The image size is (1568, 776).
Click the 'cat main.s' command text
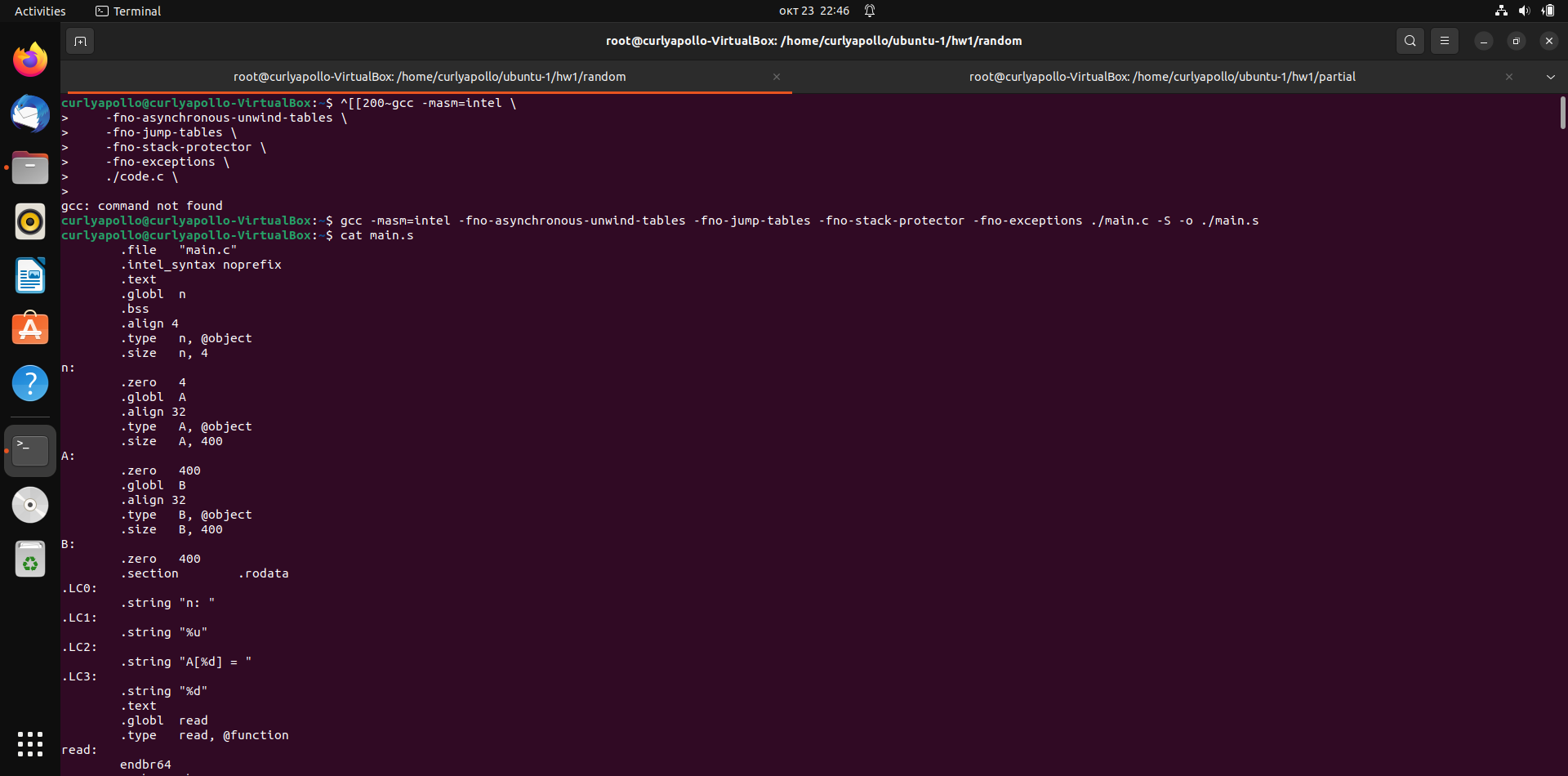click(377, 235)
